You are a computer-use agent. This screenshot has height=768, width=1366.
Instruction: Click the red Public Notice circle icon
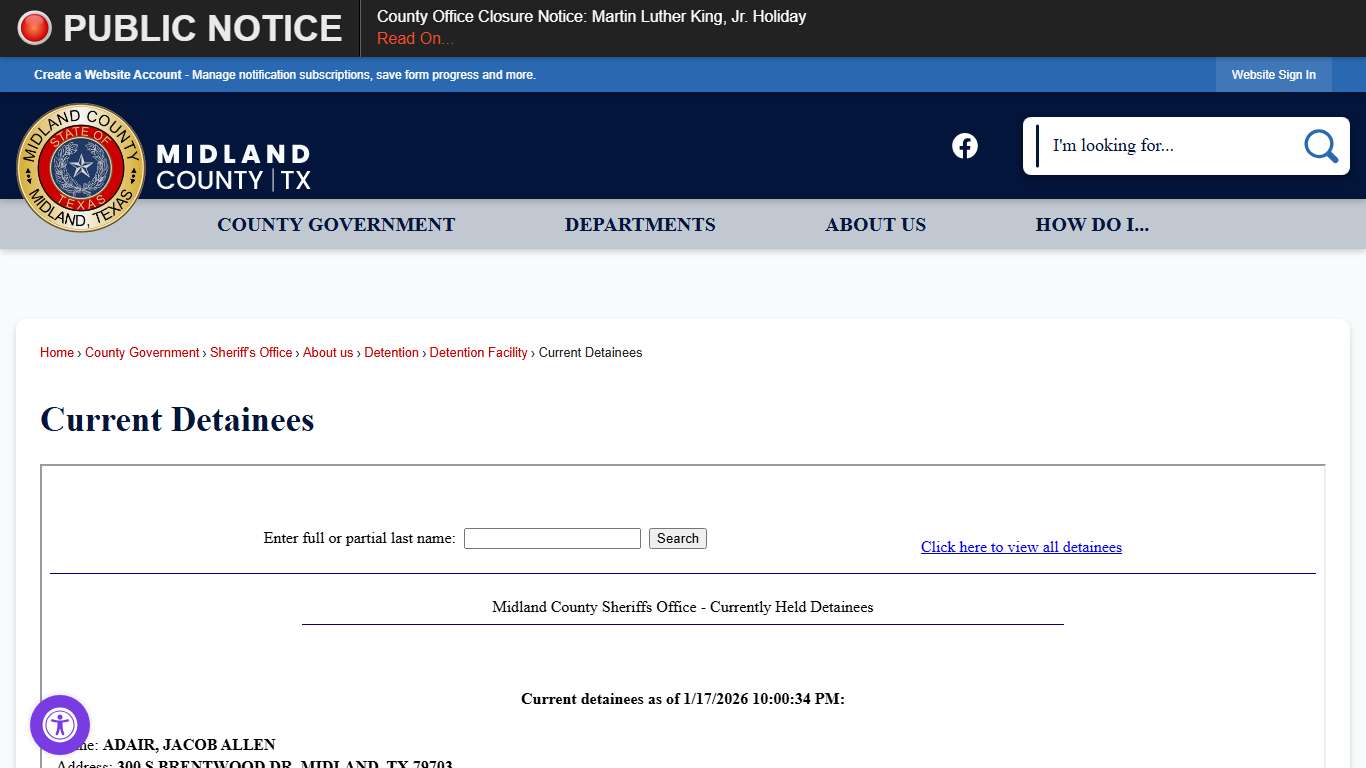pos(33,27)
